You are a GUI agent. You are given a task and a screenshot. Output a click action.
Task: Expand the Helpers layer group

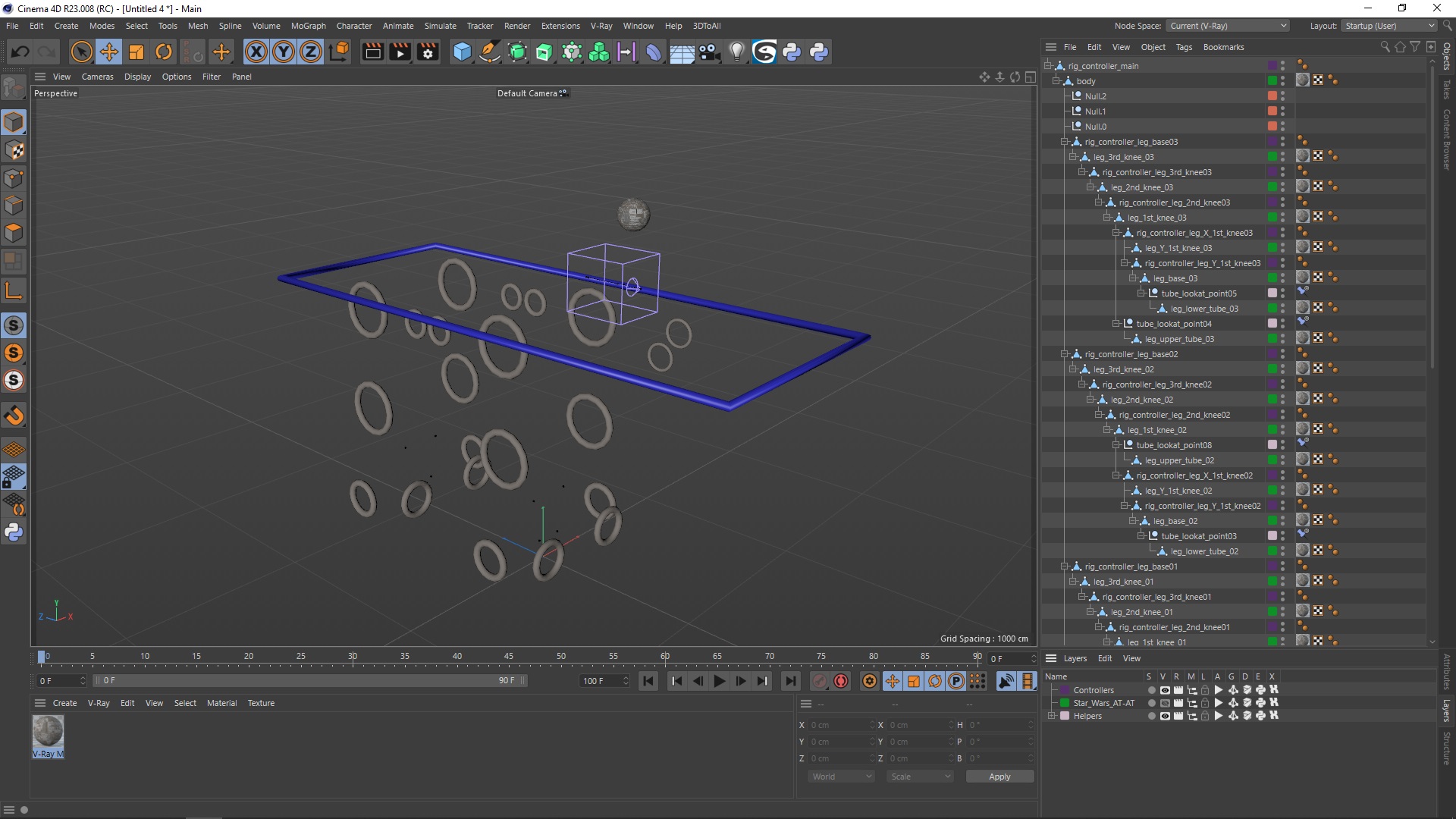click(x=1052, y=716)
